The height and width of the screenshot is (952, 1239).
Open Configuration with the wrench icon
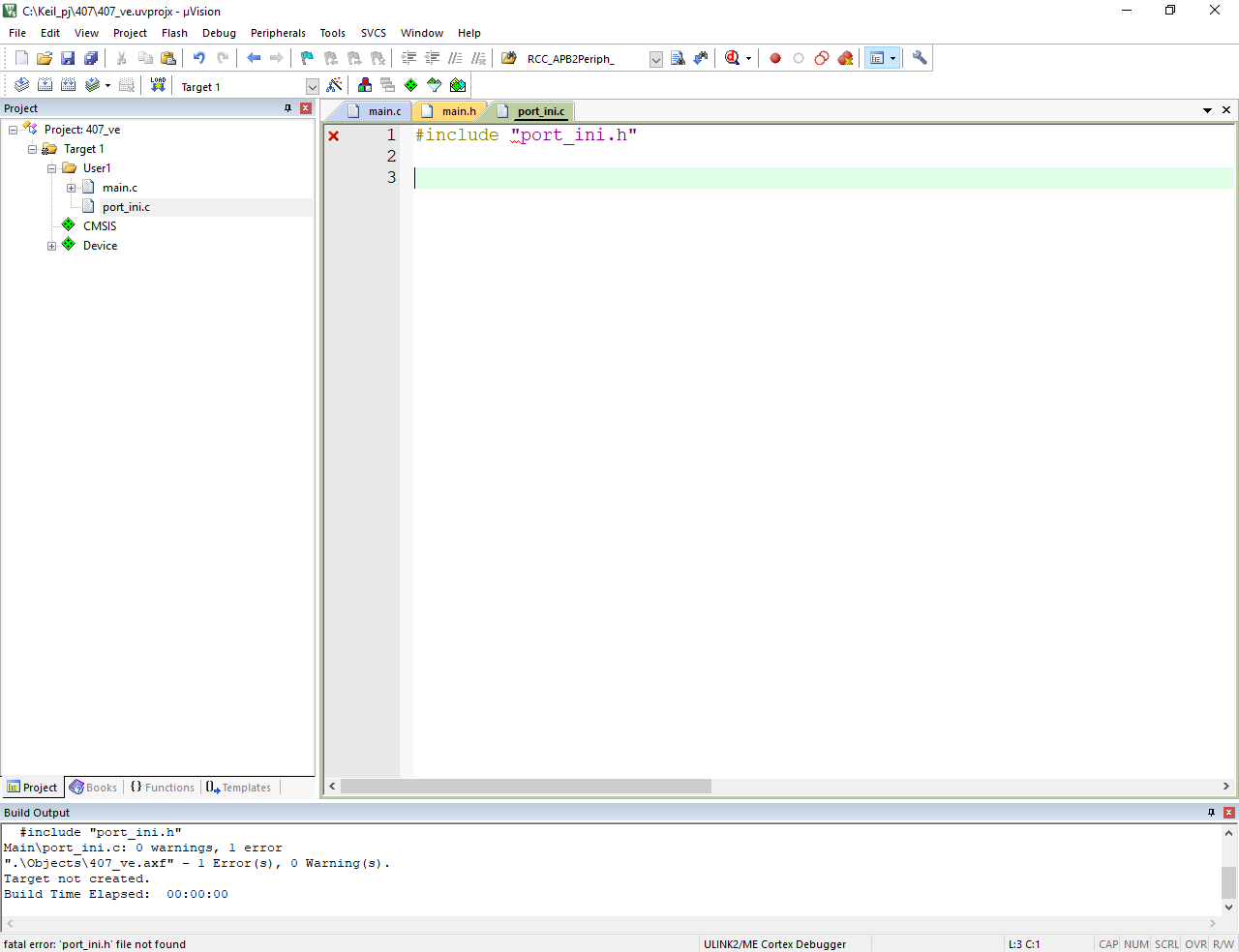920,58
